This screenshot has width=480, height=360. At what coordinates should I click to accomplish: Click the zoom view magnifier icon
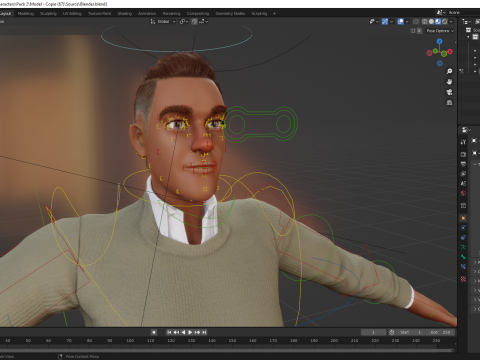[x=449, y=71]
